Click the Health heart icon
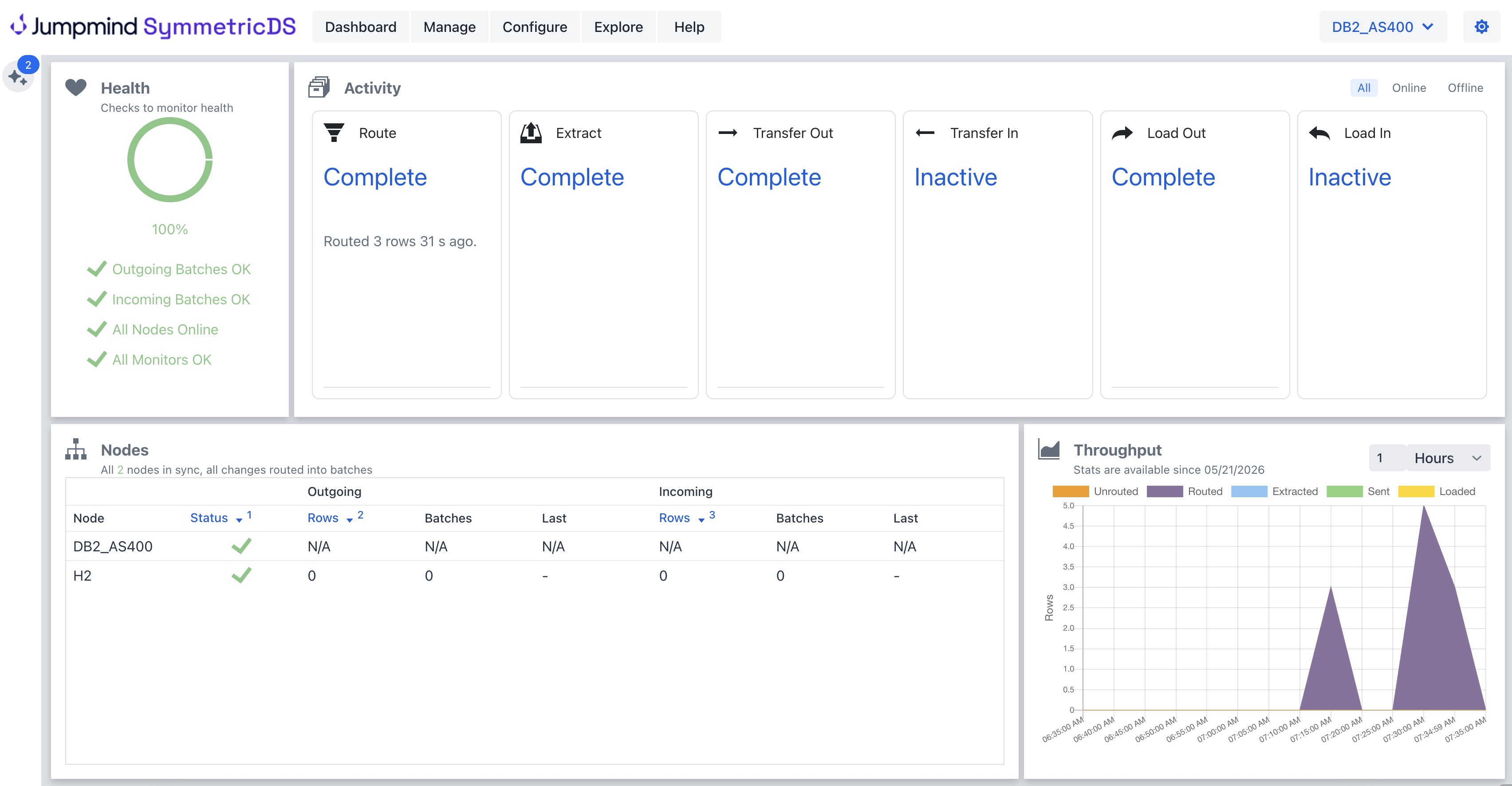The image size is (1512, 786). coord(76,87)
